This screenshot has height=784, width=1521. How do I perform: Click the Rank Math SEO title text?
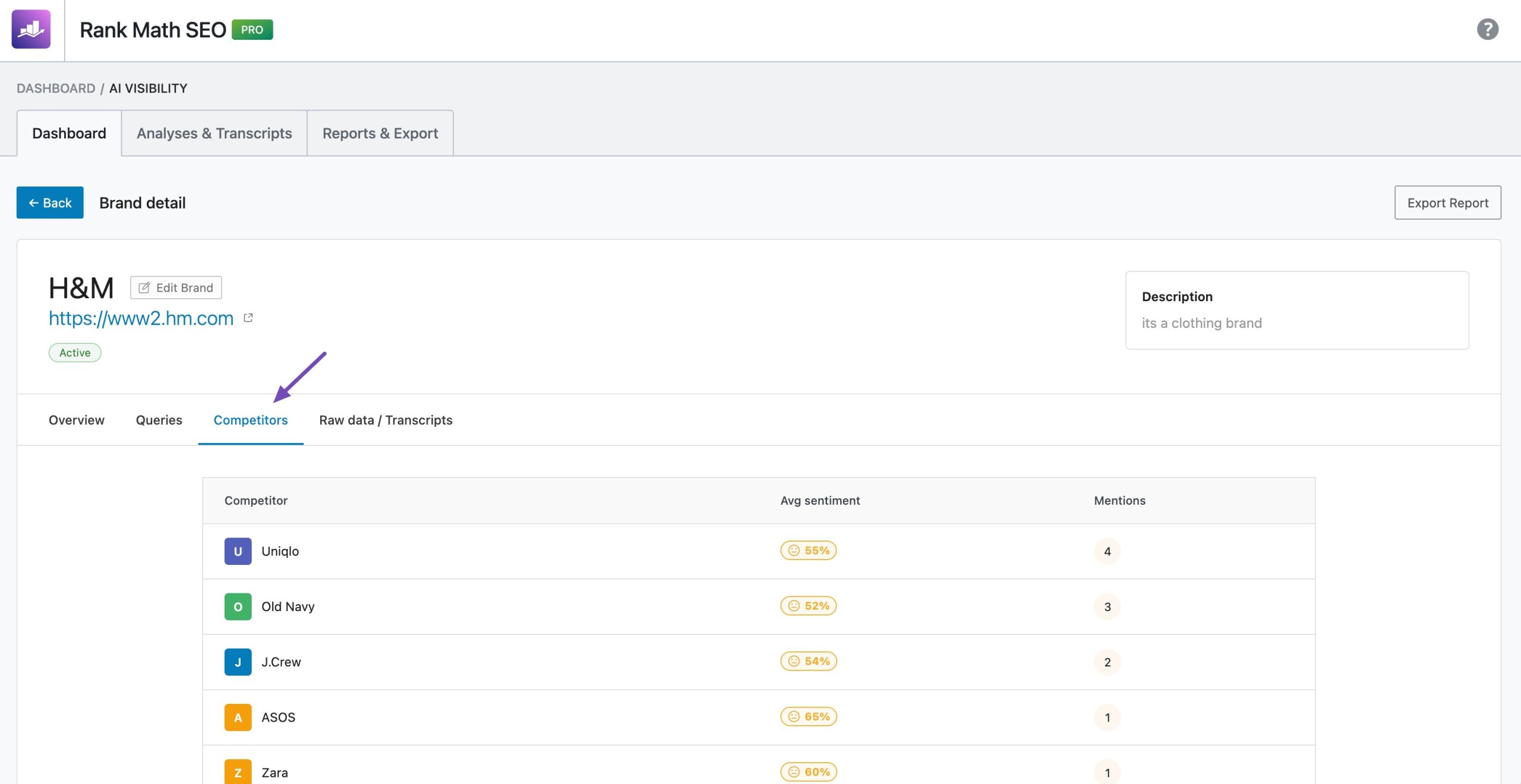153,30
